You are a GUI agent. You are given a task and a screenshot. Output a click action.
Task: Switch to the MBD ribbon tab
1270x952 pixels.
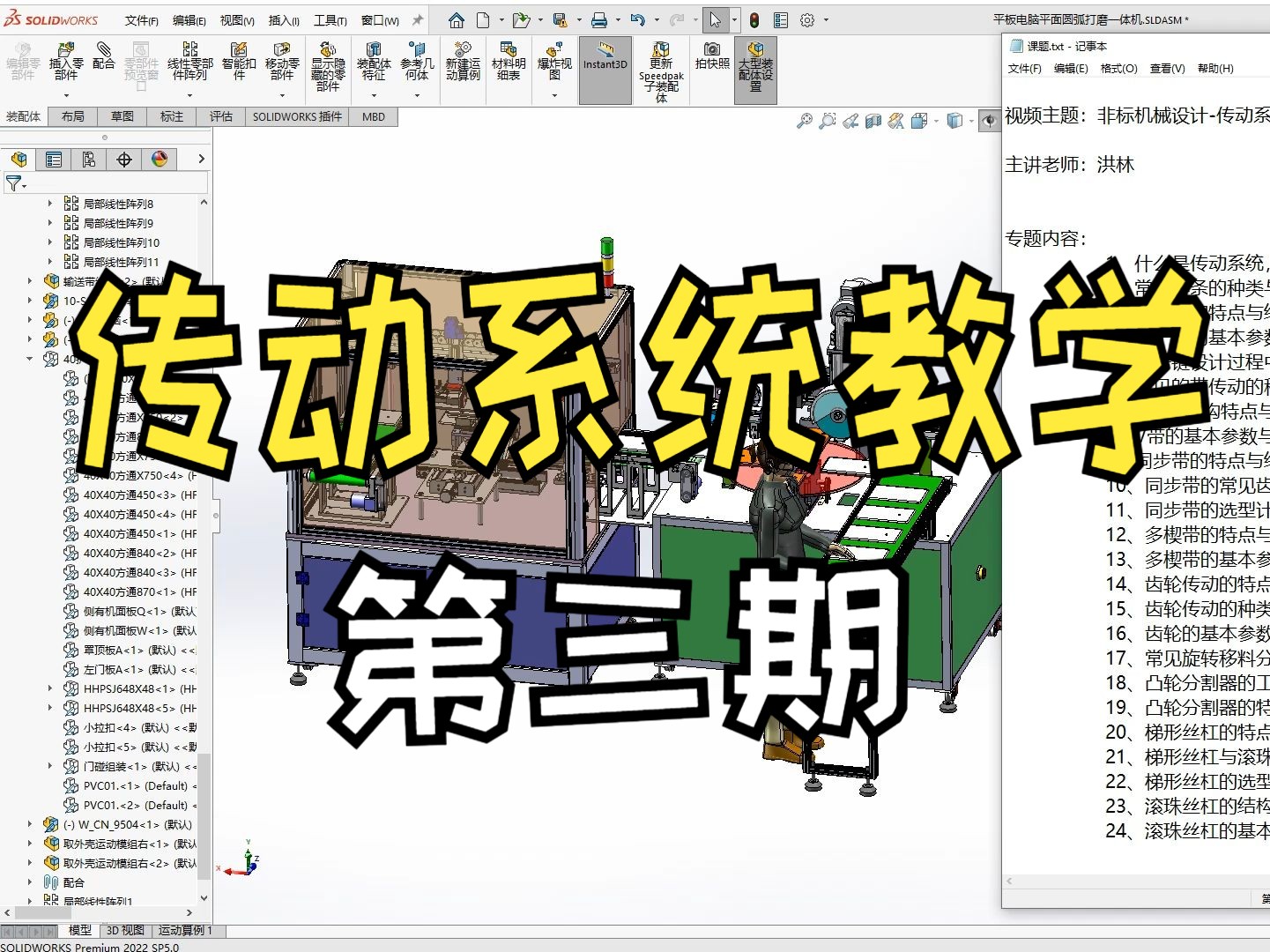tap(374, 116)
